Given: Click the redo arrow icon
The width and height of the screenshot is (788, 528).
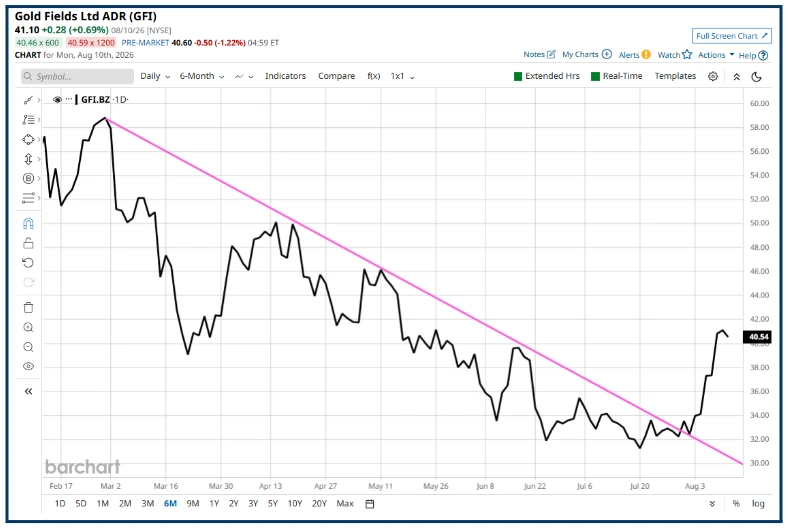Looking at the screenshot, I should point(28,282).
